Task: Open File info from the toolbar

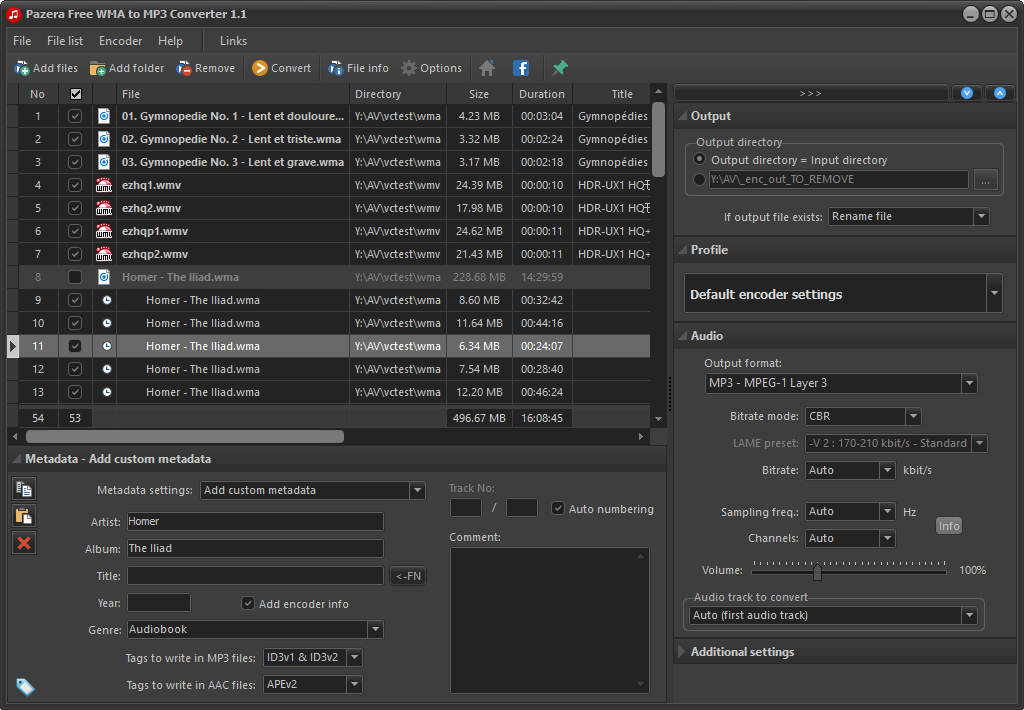Action: (x=336, y=68)
